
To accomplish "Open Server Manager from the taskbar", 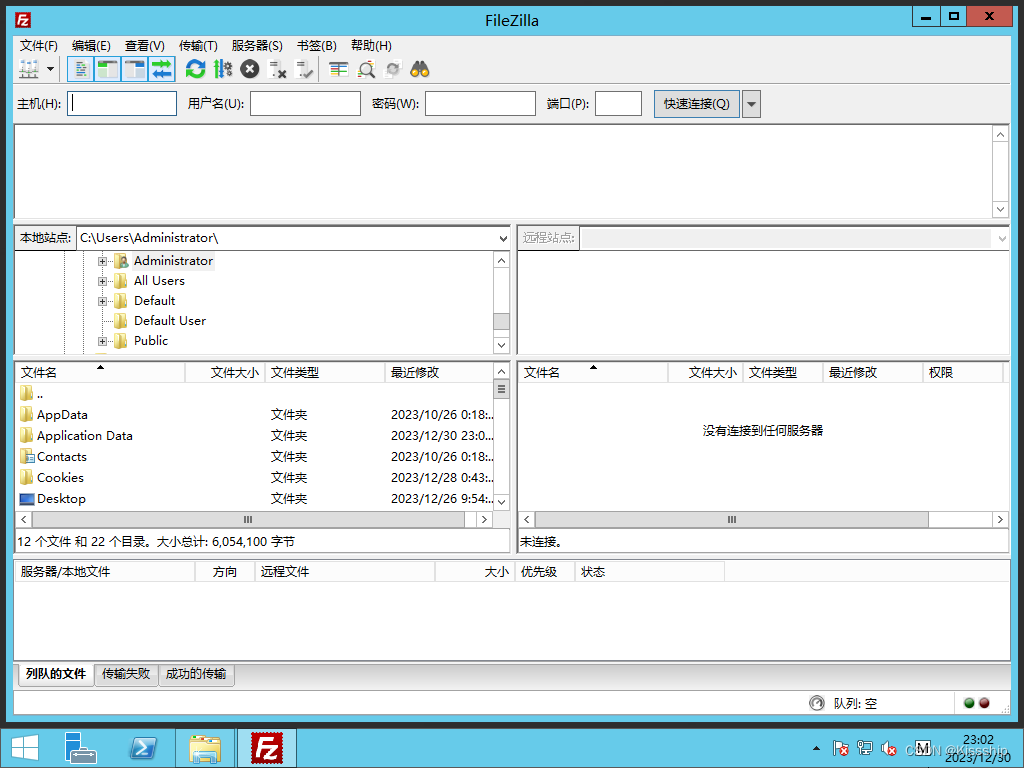I will click(x=81, y=748).
